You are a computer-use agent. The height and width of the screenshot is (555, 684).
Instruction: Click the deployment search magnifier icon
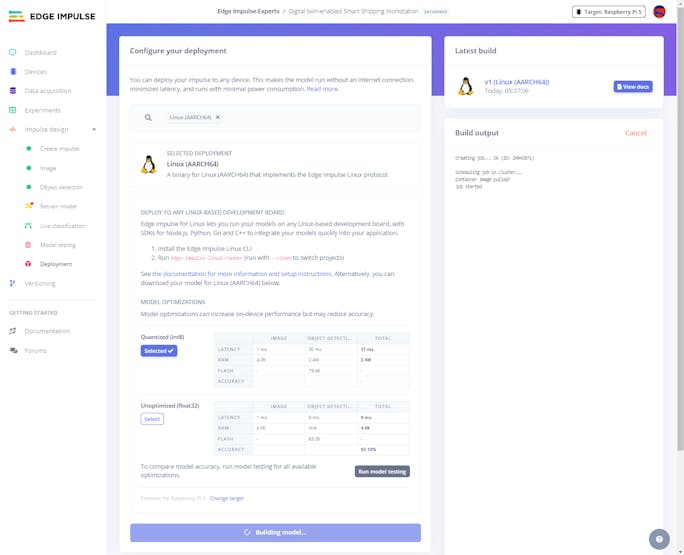tap(148, 117)
